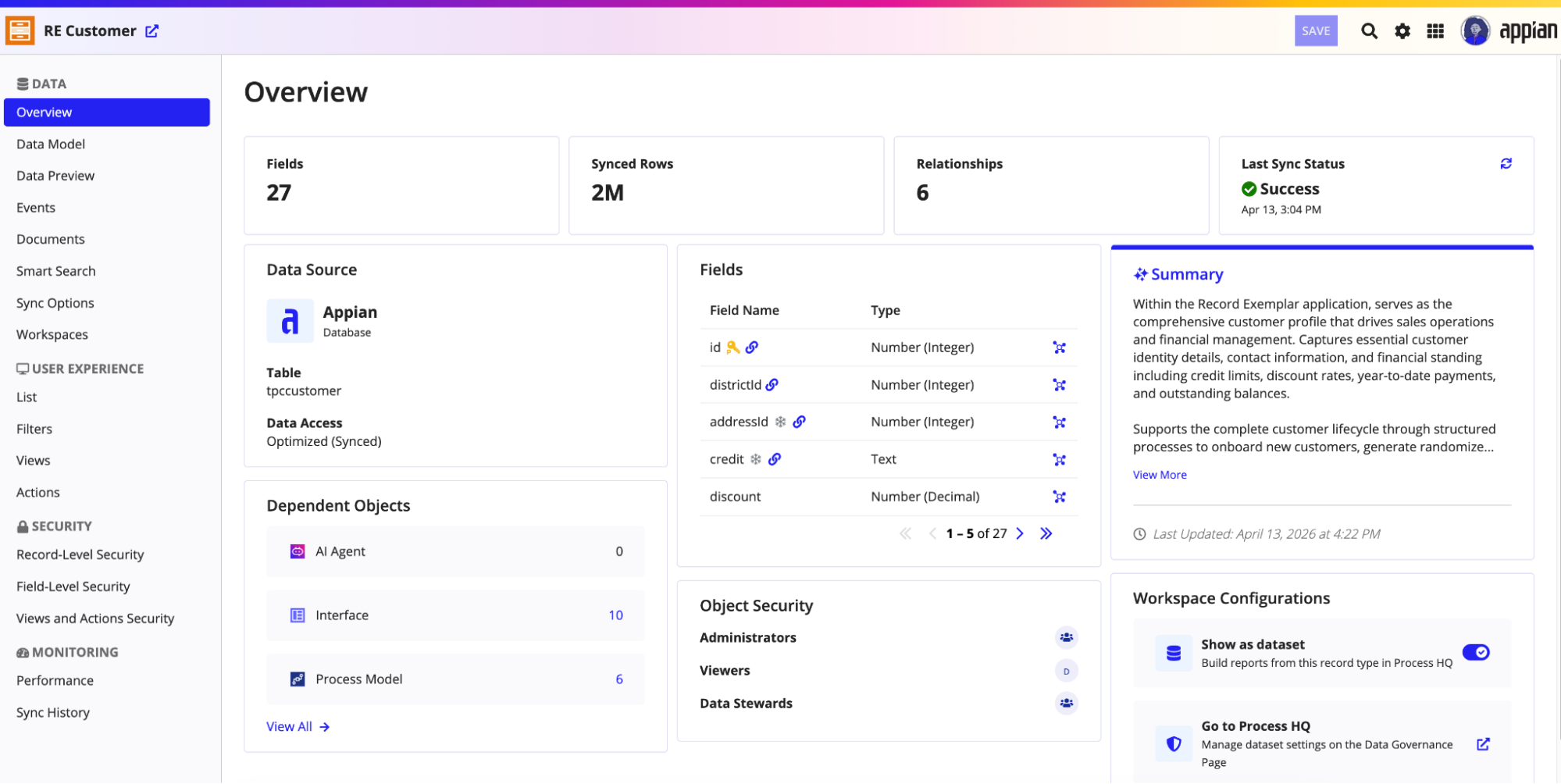1561x784 pixels.
Task: Click the Appian database logo tile
Action: click(290, 321)
